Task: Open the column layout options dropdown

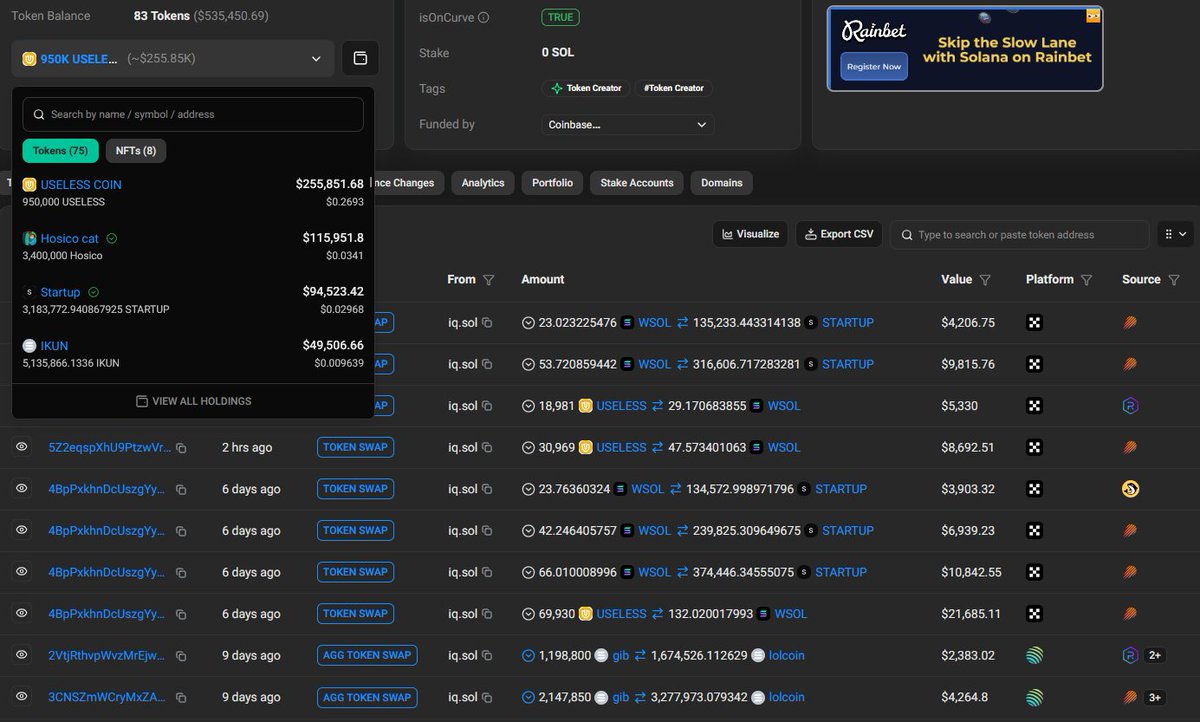Action: tap(1175, 234)
